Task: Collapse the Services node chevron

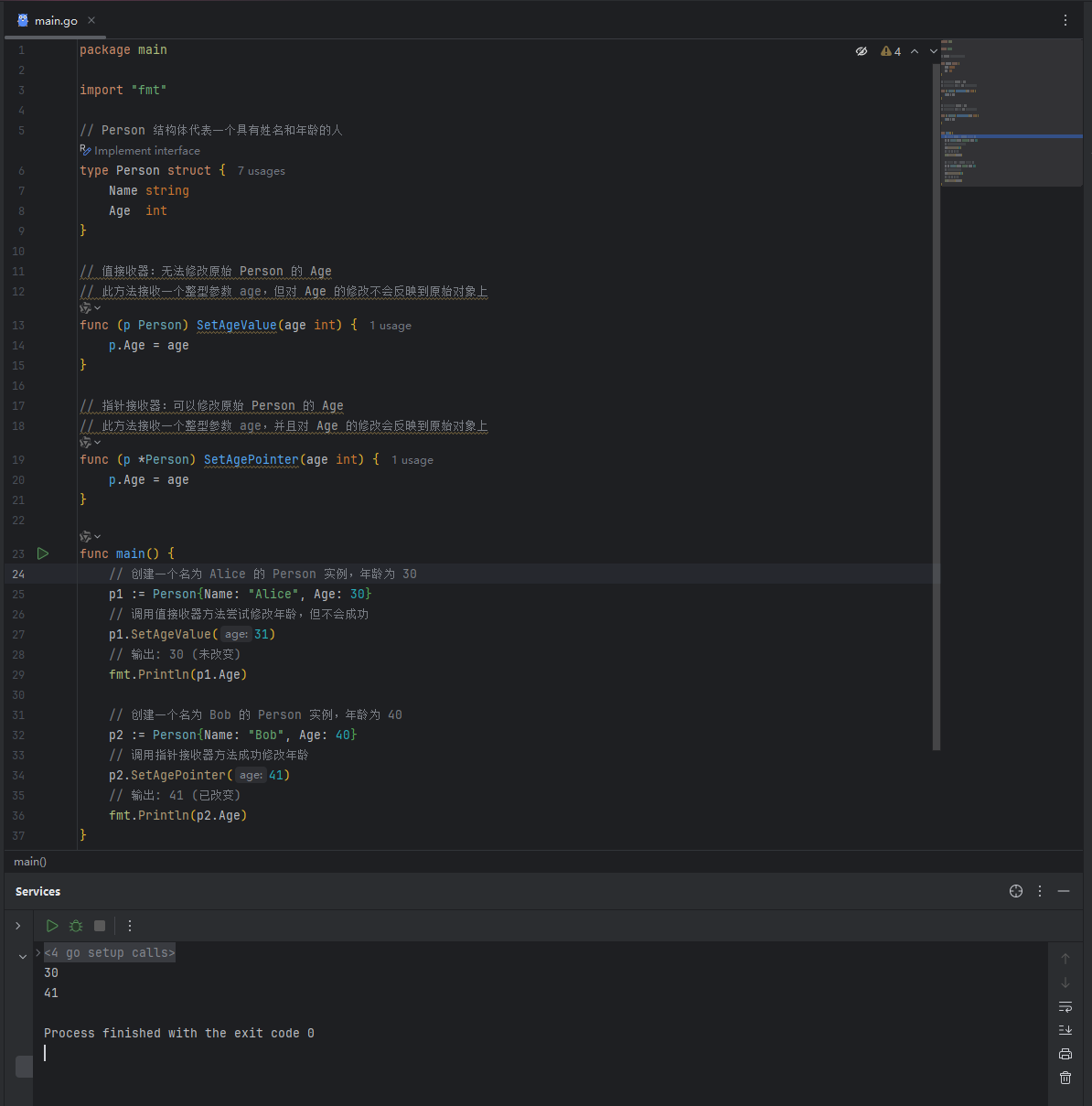Action: click(x=23, y=957)
